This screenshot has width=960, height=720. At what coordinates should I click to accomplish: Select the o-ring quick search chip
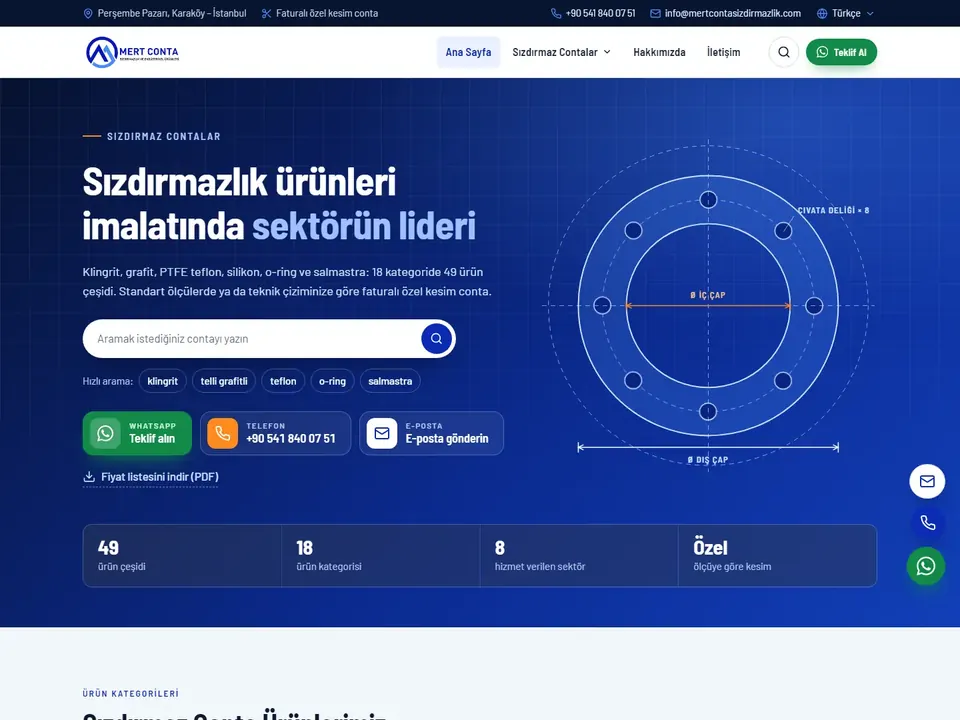(332, 381)
